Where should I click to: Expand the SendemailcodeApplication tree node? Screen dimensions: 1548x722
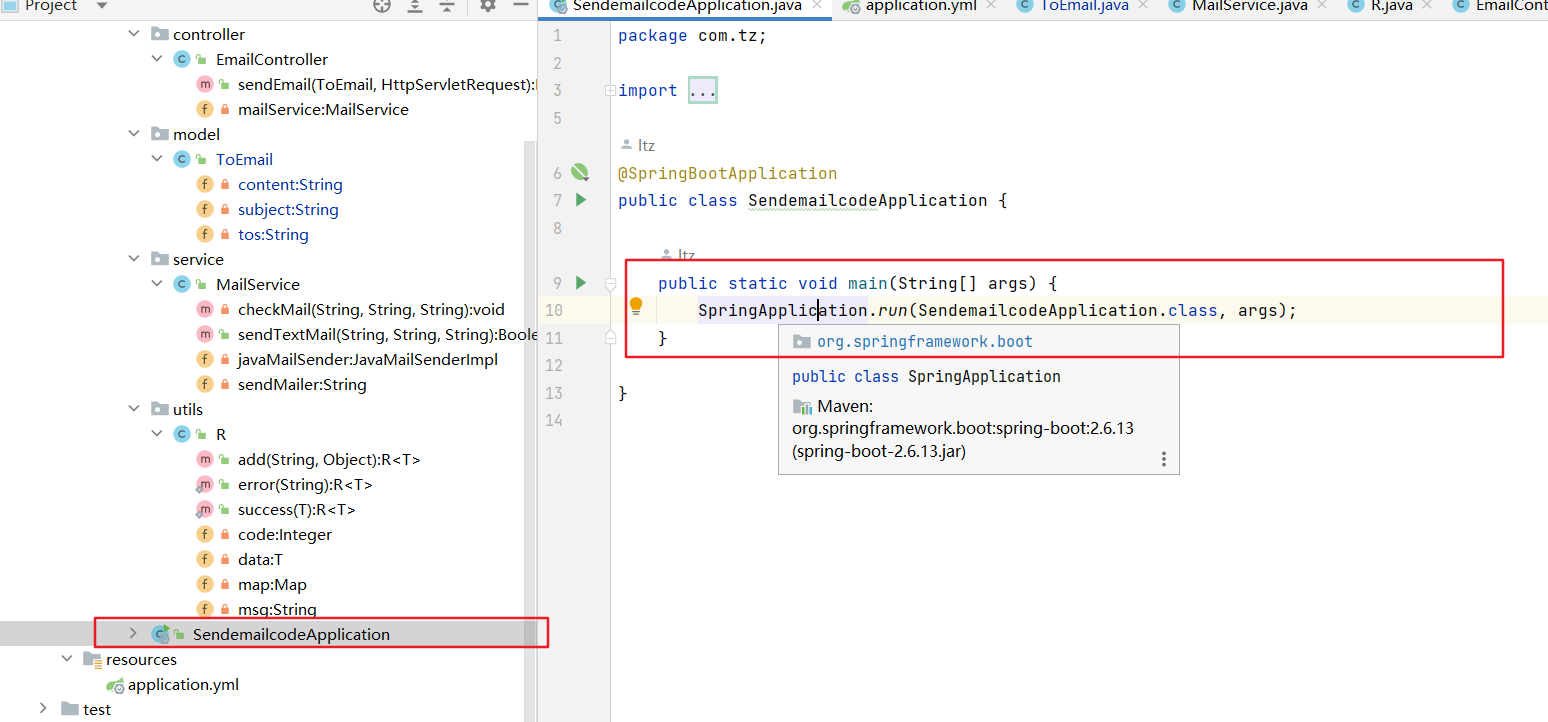click(x=134, y=634)
